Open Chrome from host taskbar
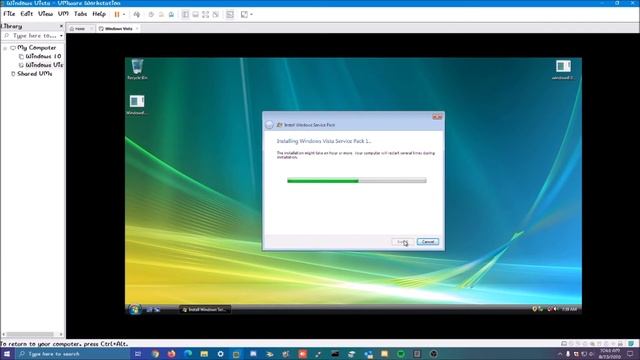The width and height of the screenshot is (640, 360). click(155, 354)
